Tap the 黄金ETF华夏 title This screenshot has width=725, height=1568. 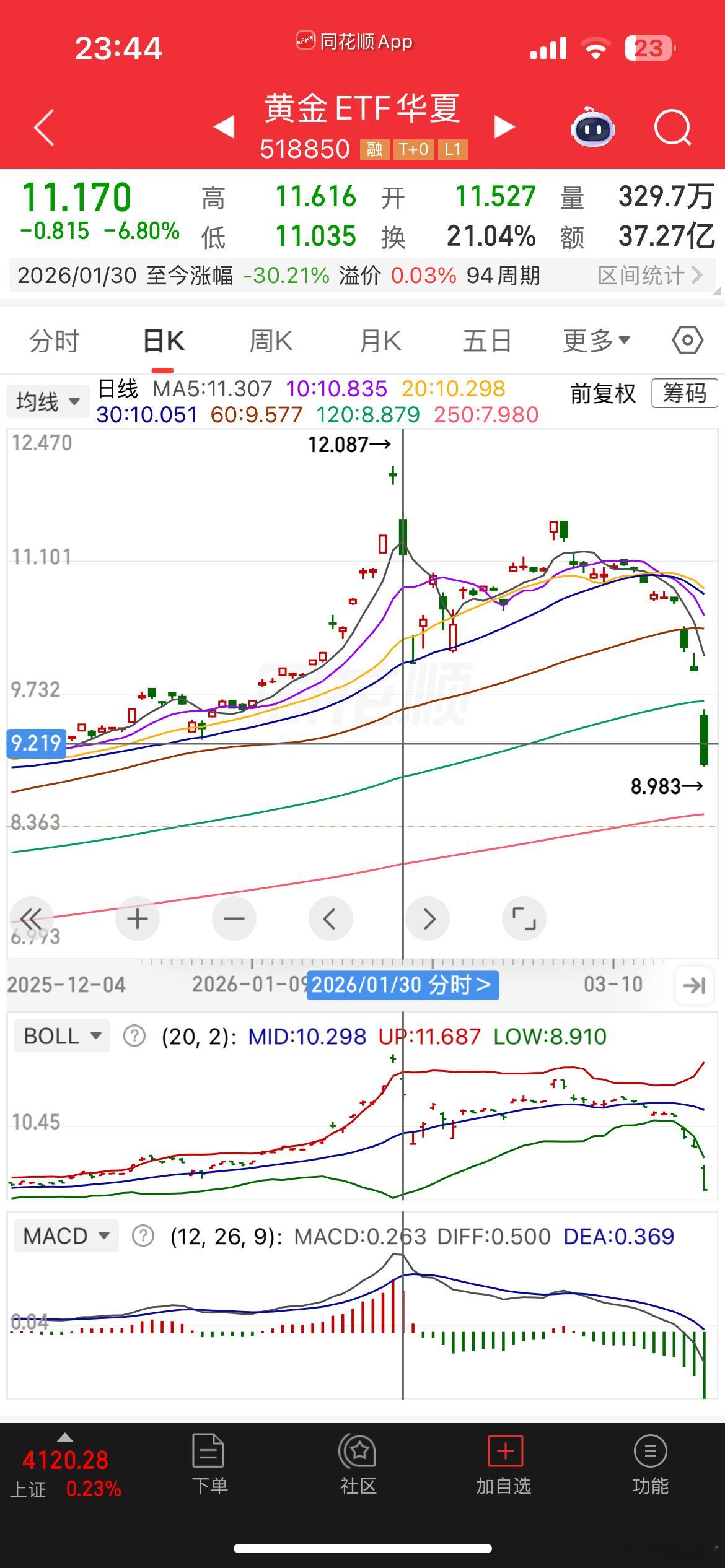(362, 108)
